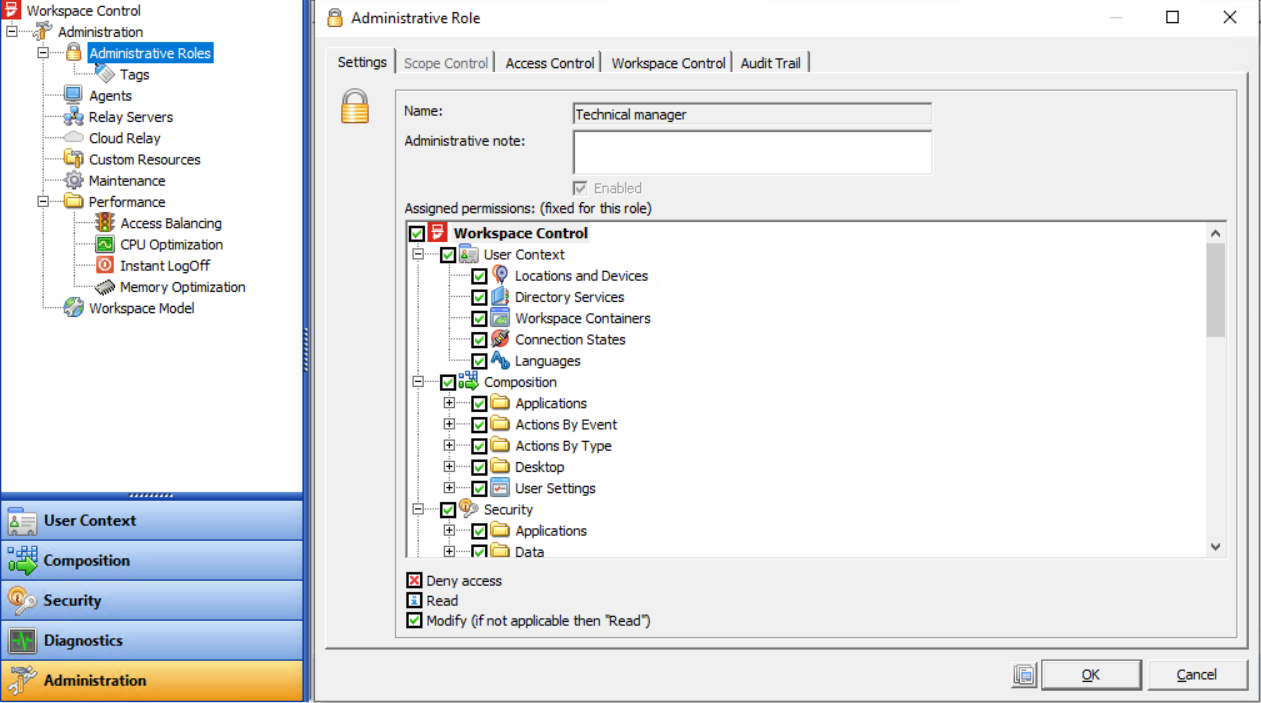Switch to the Access Control tab

point(549,62)
